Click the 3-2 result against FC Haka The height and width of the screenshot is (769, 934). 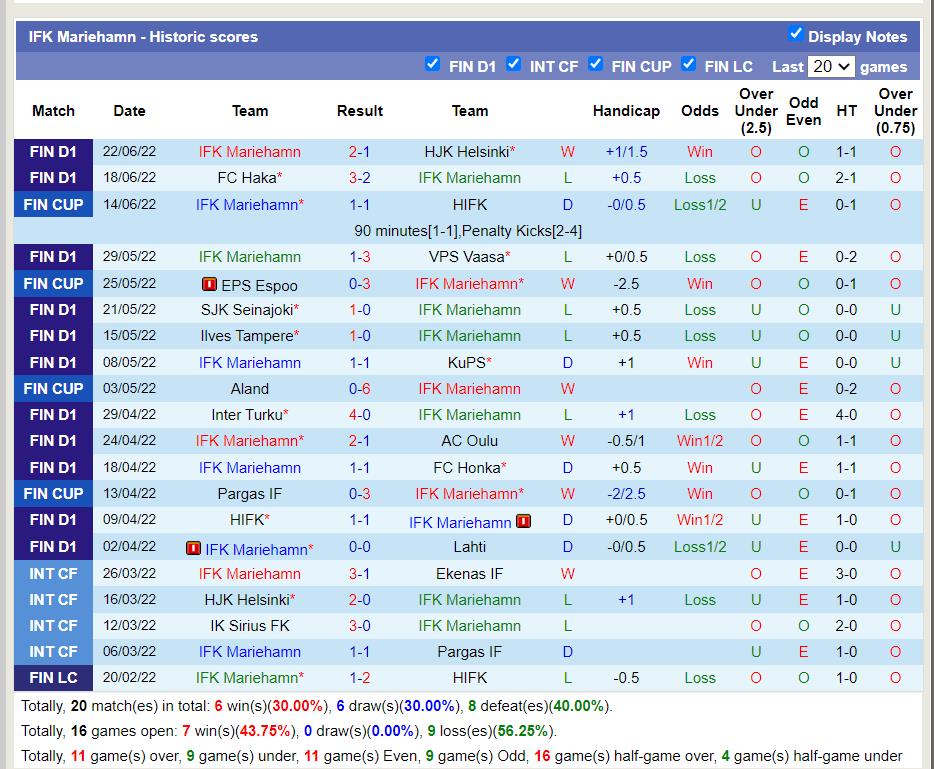click(x=360, y=178)
